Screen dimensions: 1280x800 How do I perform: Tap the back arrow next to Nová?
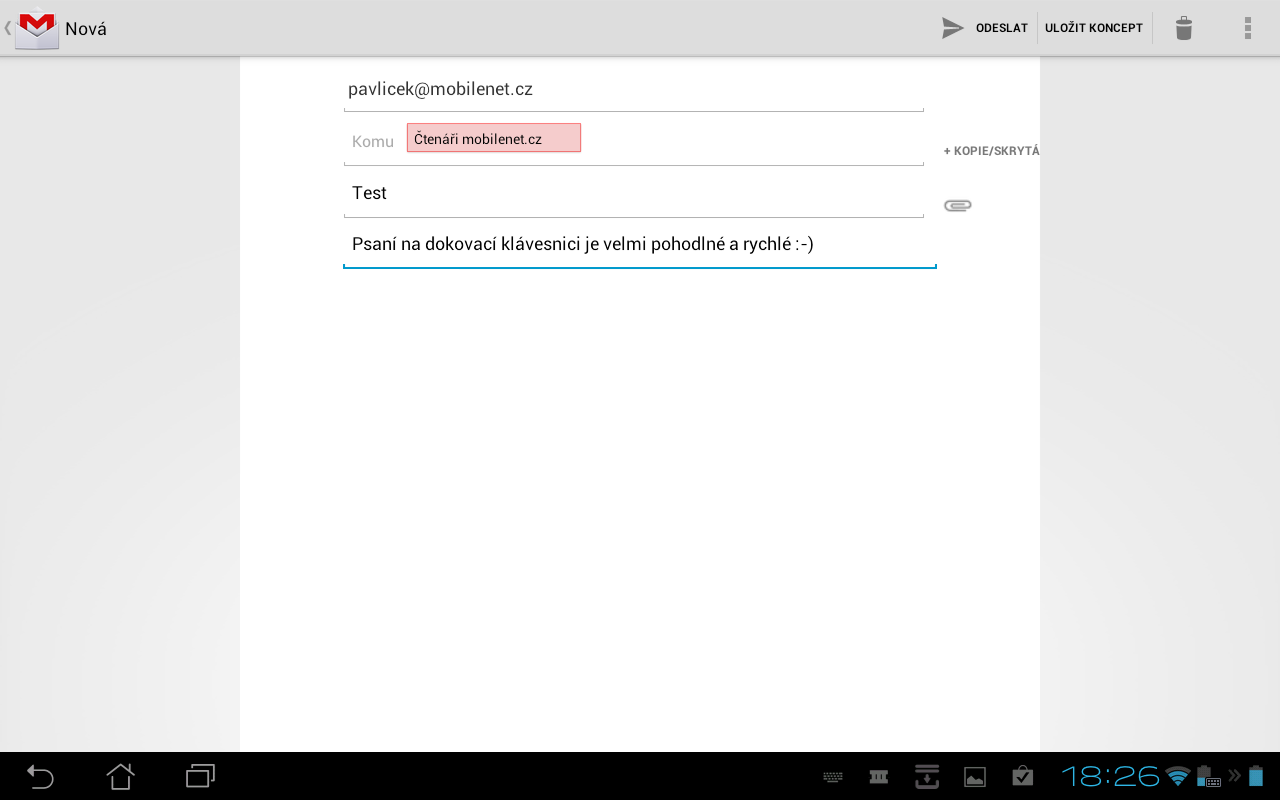[6, 27]
